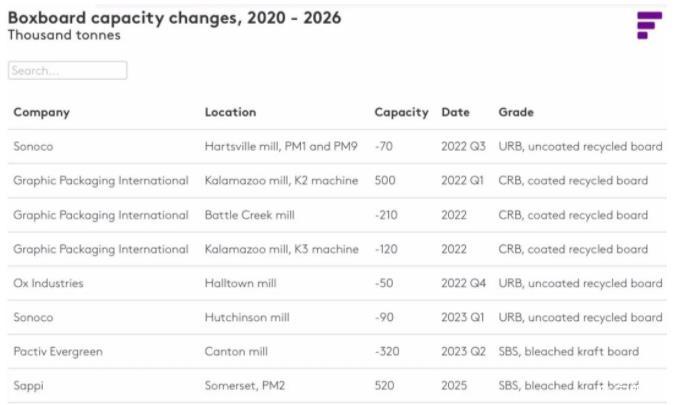Select the Sonoco Hartsville mill row
686x405 pixels.
pos(337,147)
